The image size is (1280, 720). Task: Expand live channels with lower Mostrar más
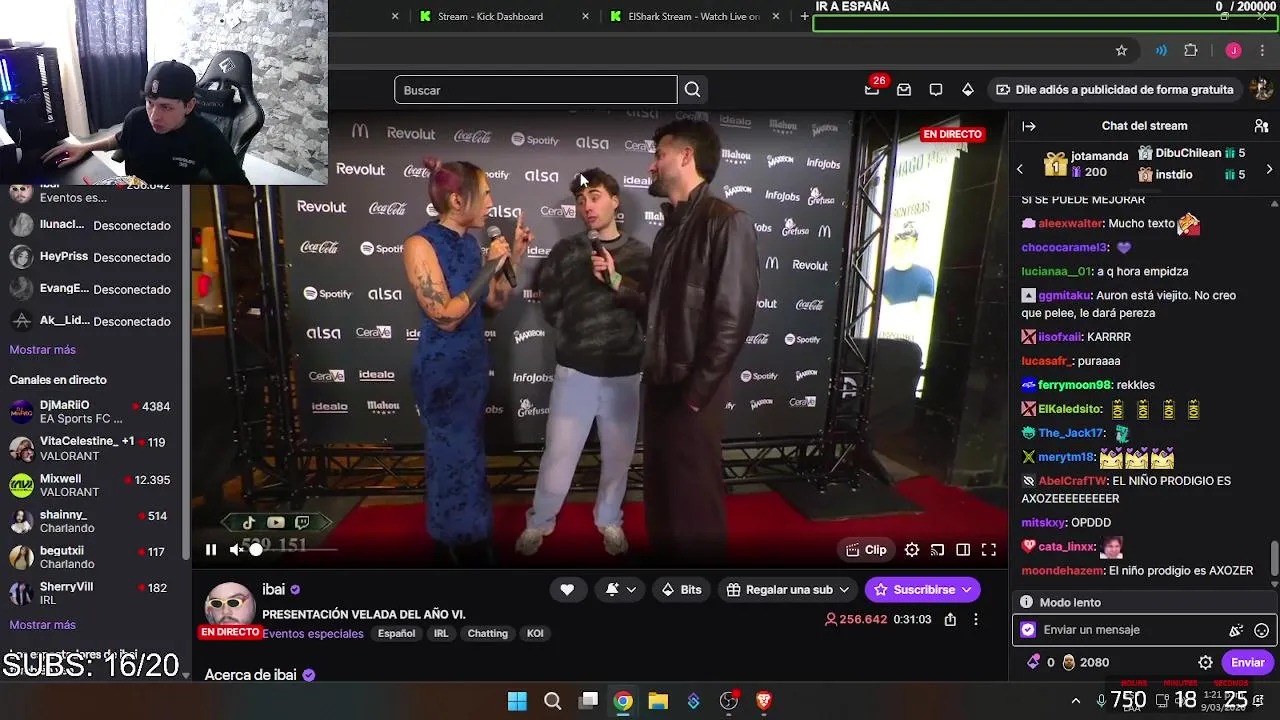(43, 625)
